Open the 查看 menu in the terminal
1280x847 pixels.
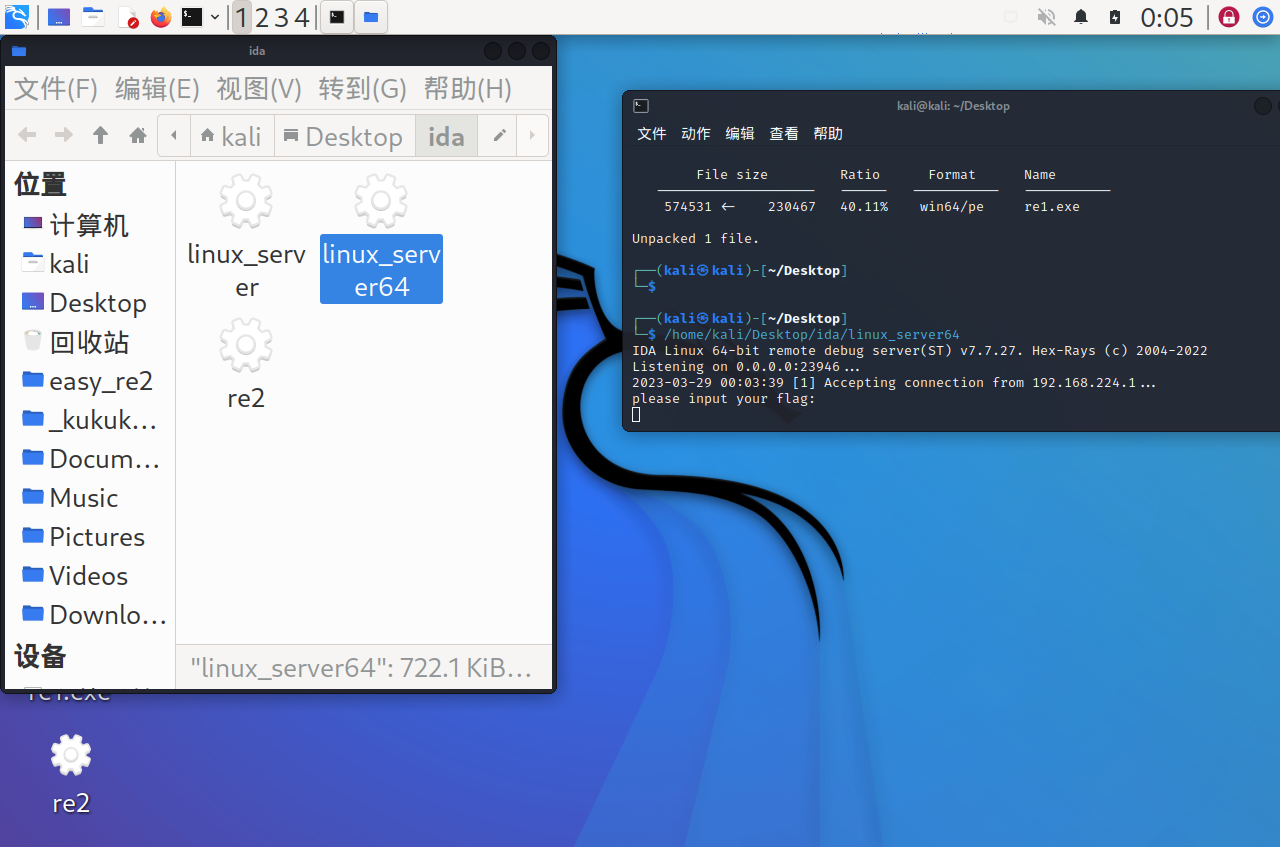point(784,133)
